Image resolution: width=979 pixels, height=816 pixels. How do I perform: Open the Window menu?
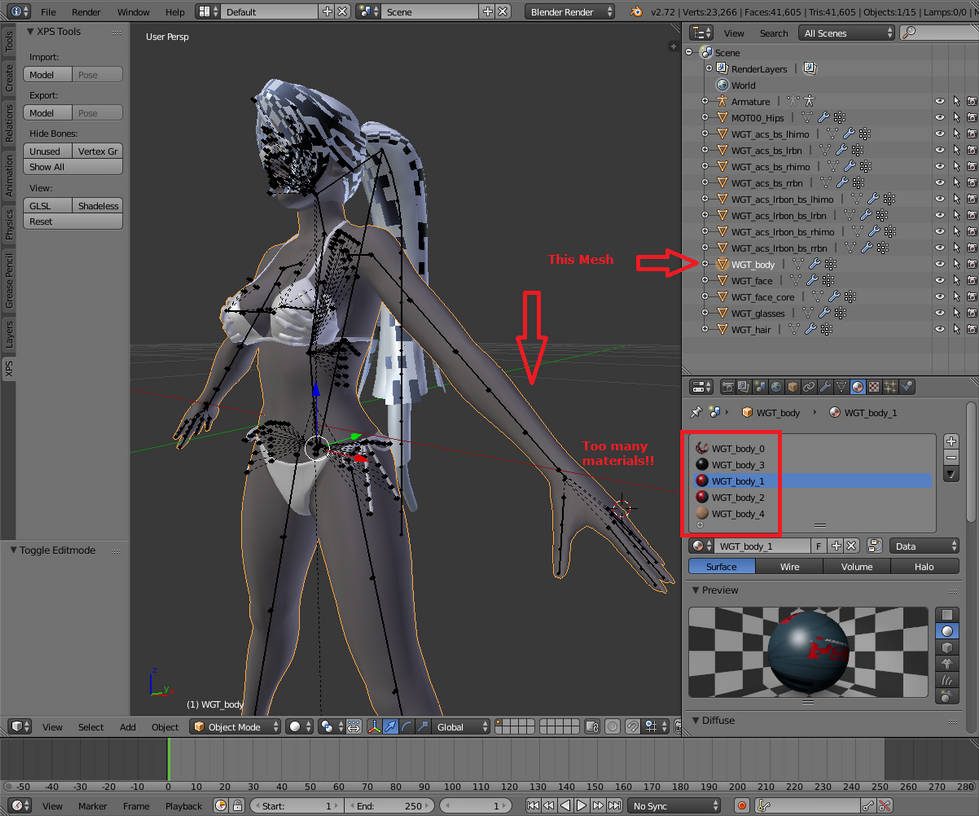click(134, 12)
